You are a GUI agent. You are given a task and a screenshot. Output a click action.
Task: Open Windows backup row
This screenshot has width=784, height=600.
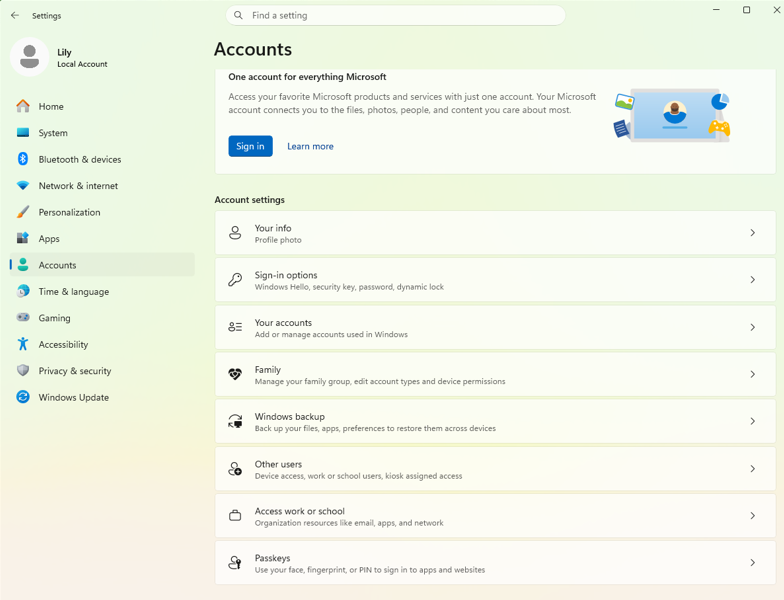(x=495, y=421)
